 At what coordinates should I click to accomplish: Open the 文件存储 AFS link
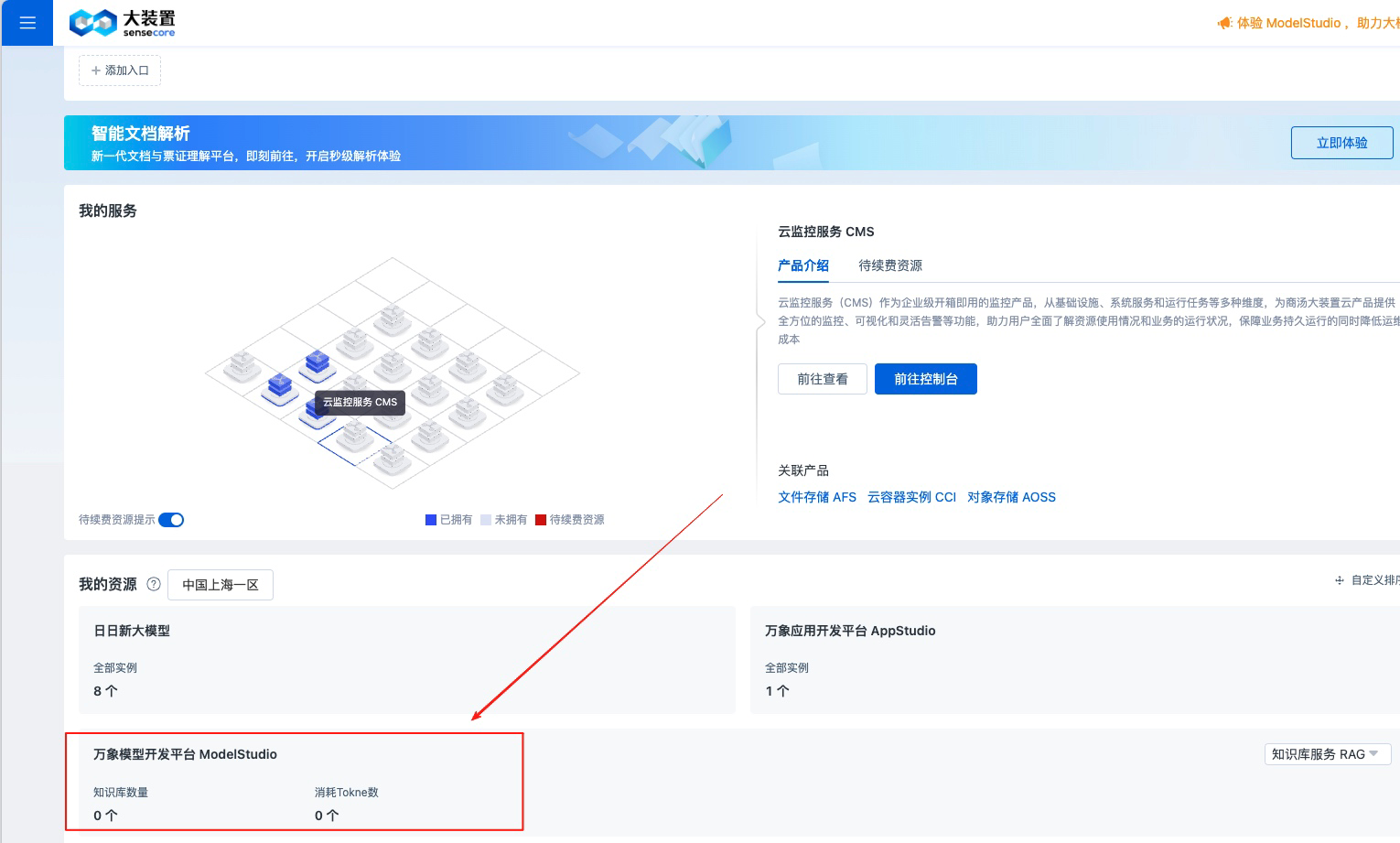pos(816,497)
